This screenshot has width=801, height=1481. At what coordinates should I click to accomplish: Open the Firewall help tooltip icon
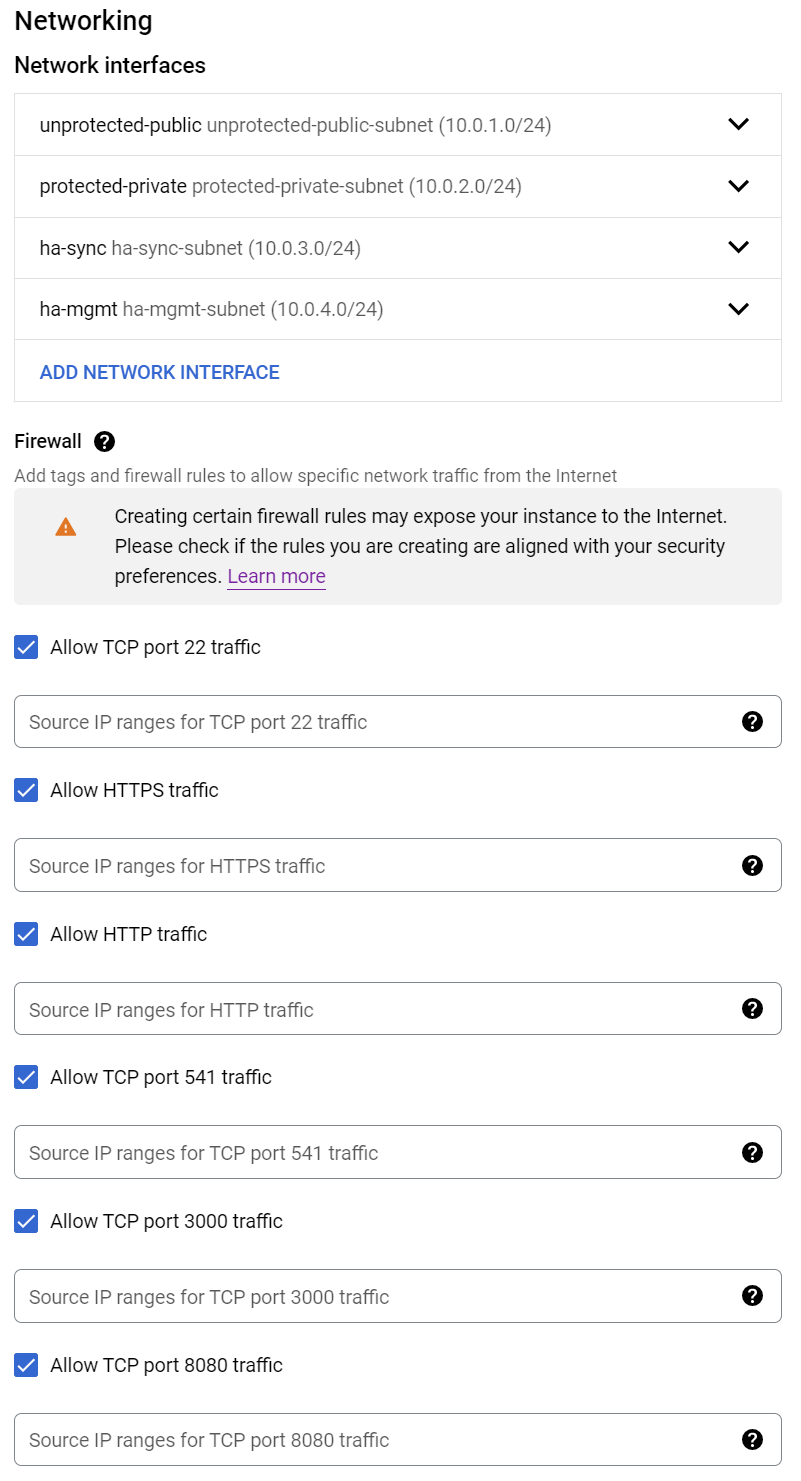pyautogui.click(x=104, y=441)
